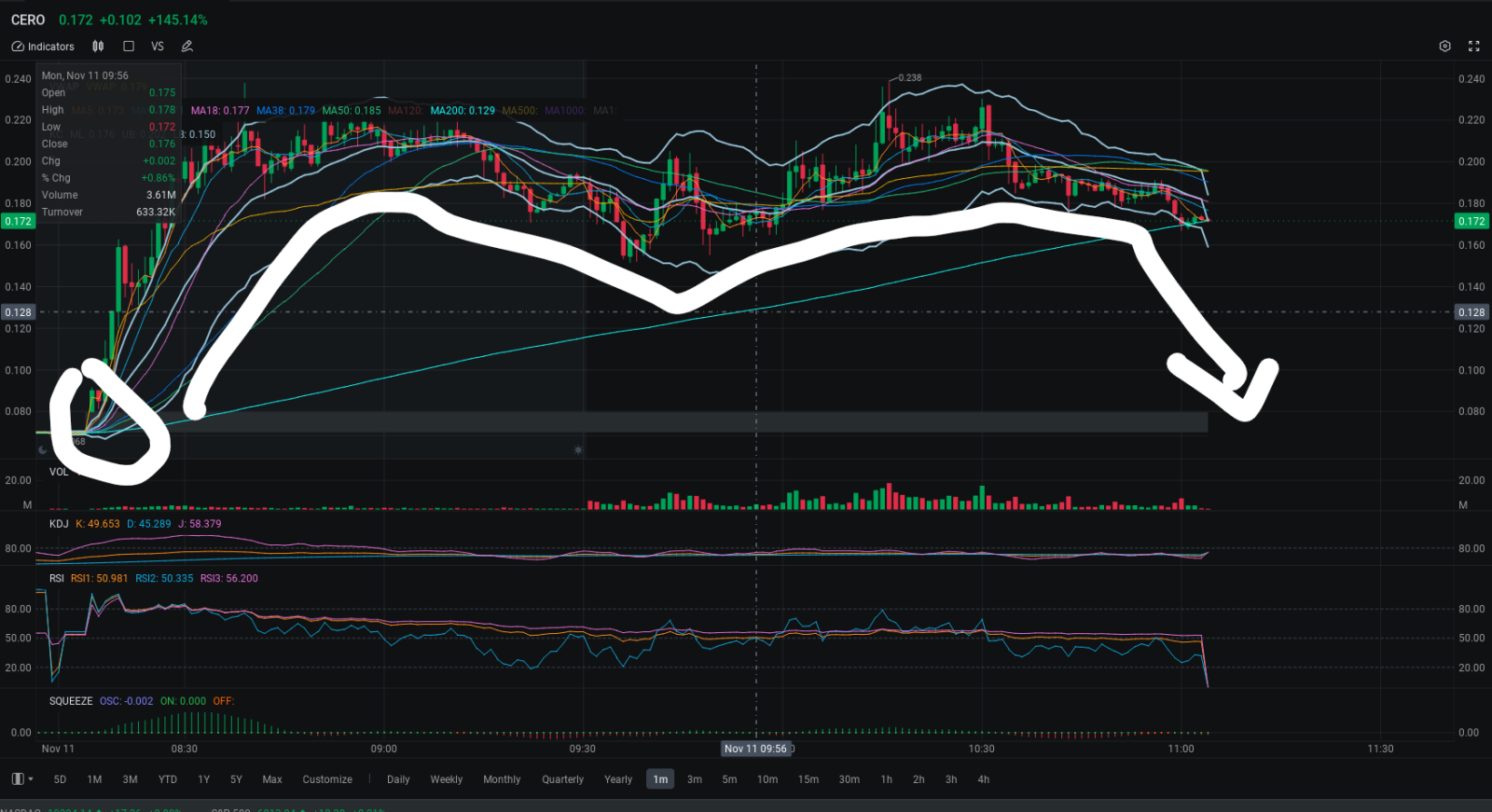Select the 1Y range
1492x812 pixels.
pyautogui.click(x=204, y=779)
